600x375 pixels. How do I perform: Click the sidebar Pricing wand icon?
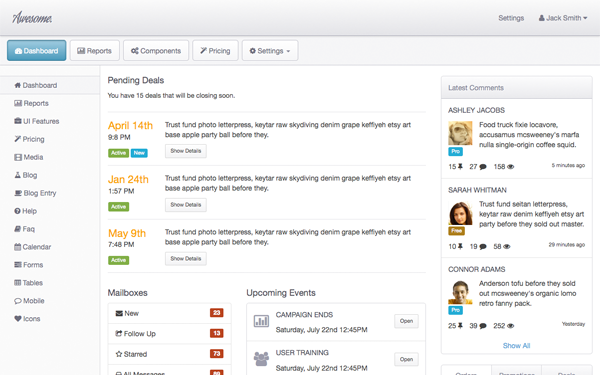click(x=18, y=139)
